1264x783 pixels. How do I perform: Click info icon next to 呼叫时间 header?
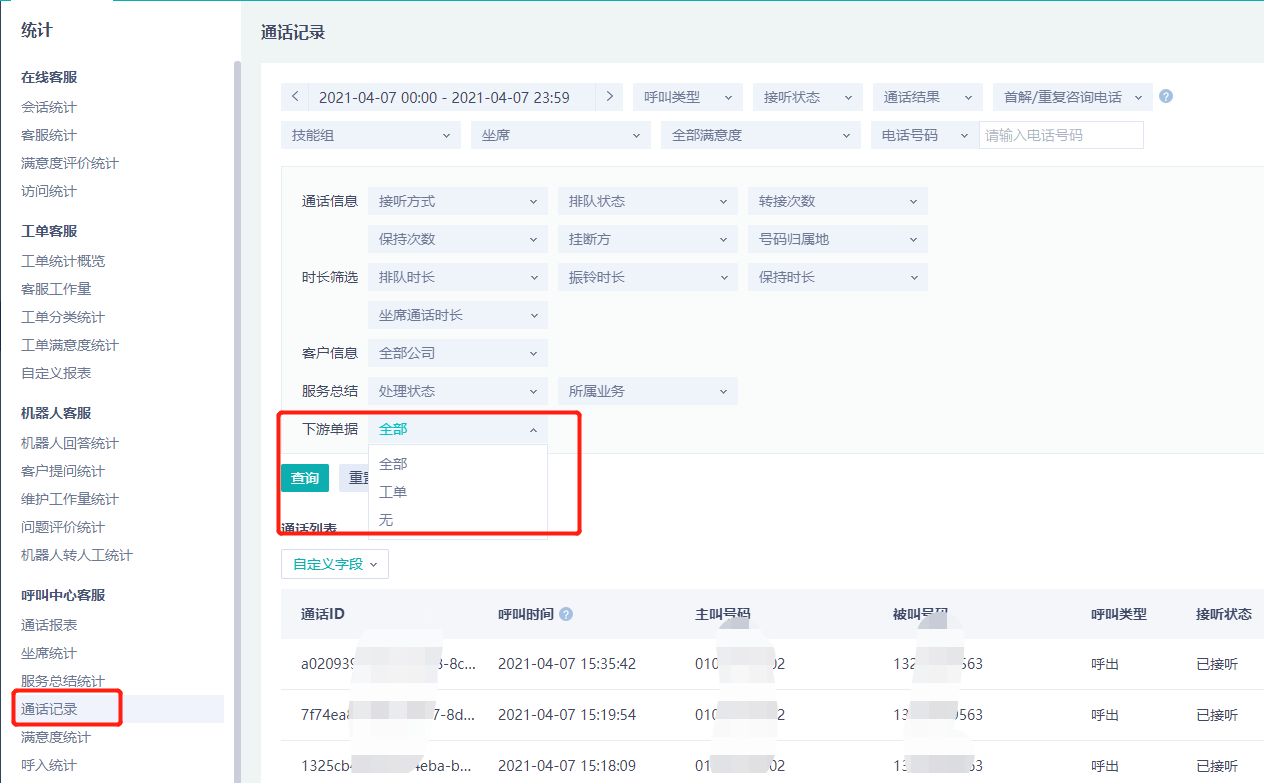(x=566, y=614)
